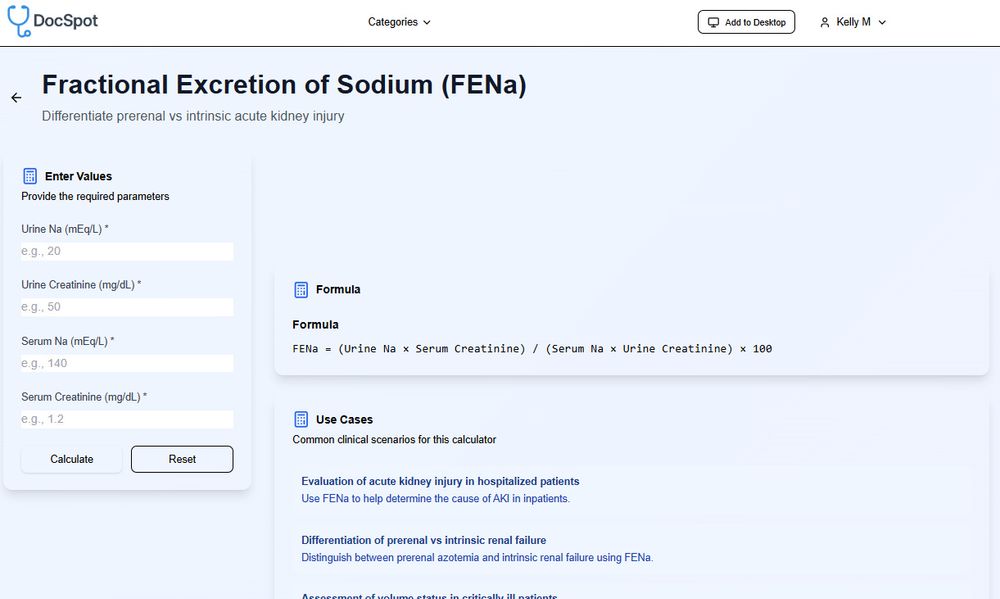Click the user profile icon
Viewport: 1000px width, 599px height.
click(825, 22)
